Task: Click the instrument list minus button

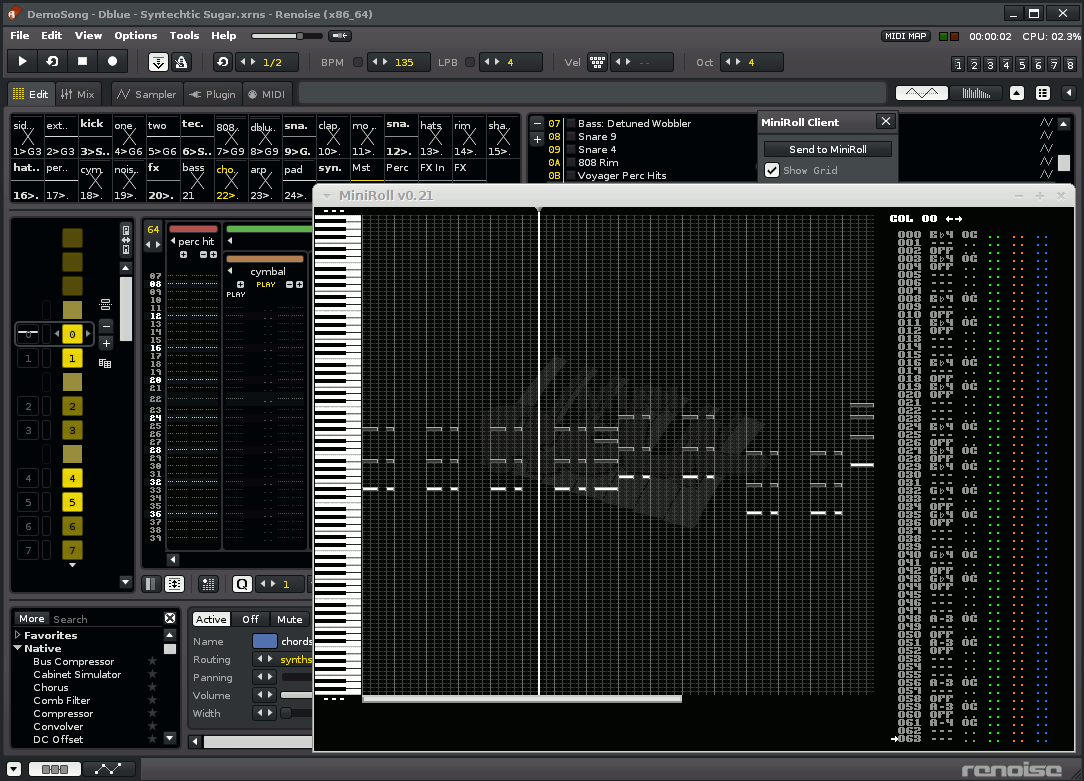Action: tap(537, 123)
